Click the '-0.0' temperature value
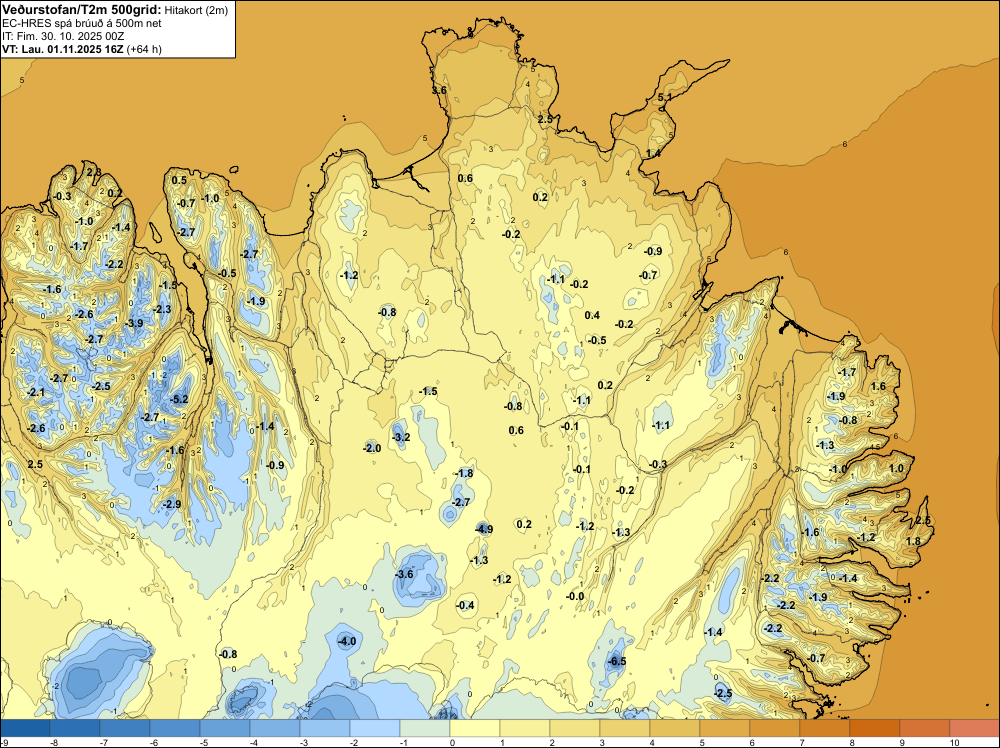Viewport: 1000px width, 748px height. (x=575, y=596)
